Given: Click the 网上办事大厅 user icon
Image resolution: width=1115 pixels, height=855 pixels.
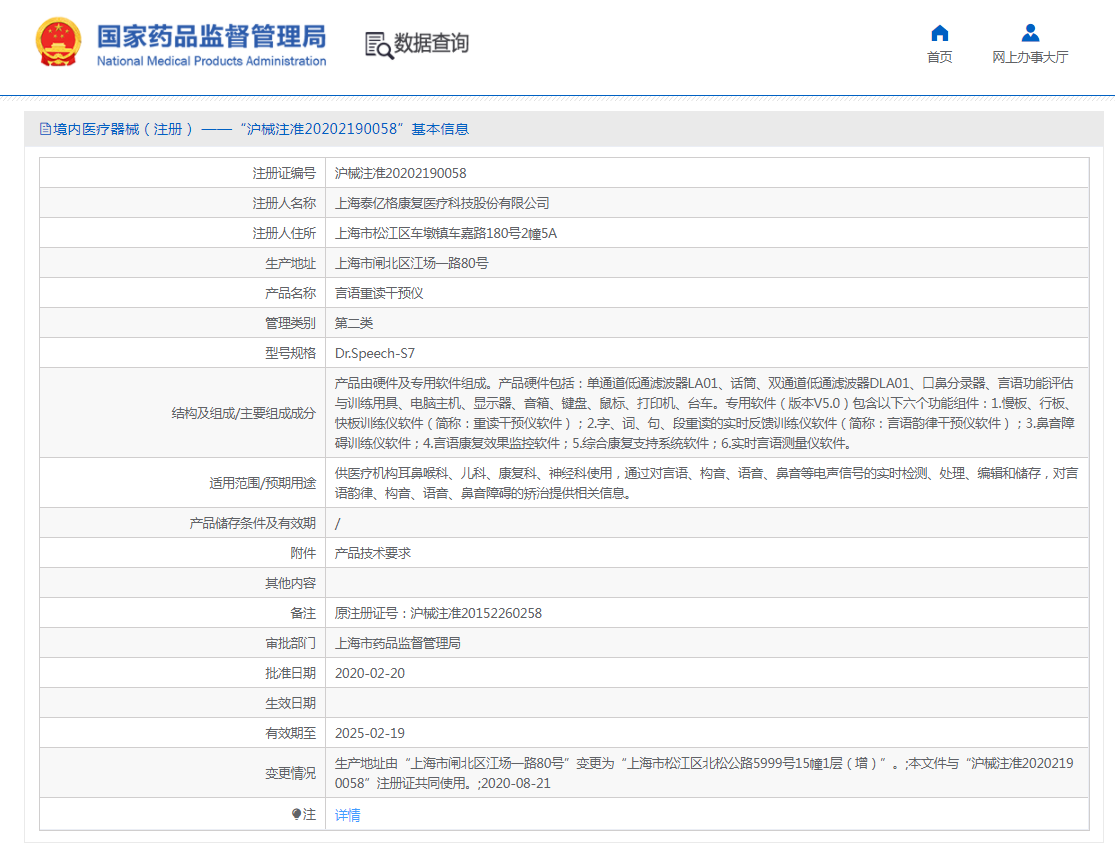Looking at the screenshot, I should [1030, 33].
